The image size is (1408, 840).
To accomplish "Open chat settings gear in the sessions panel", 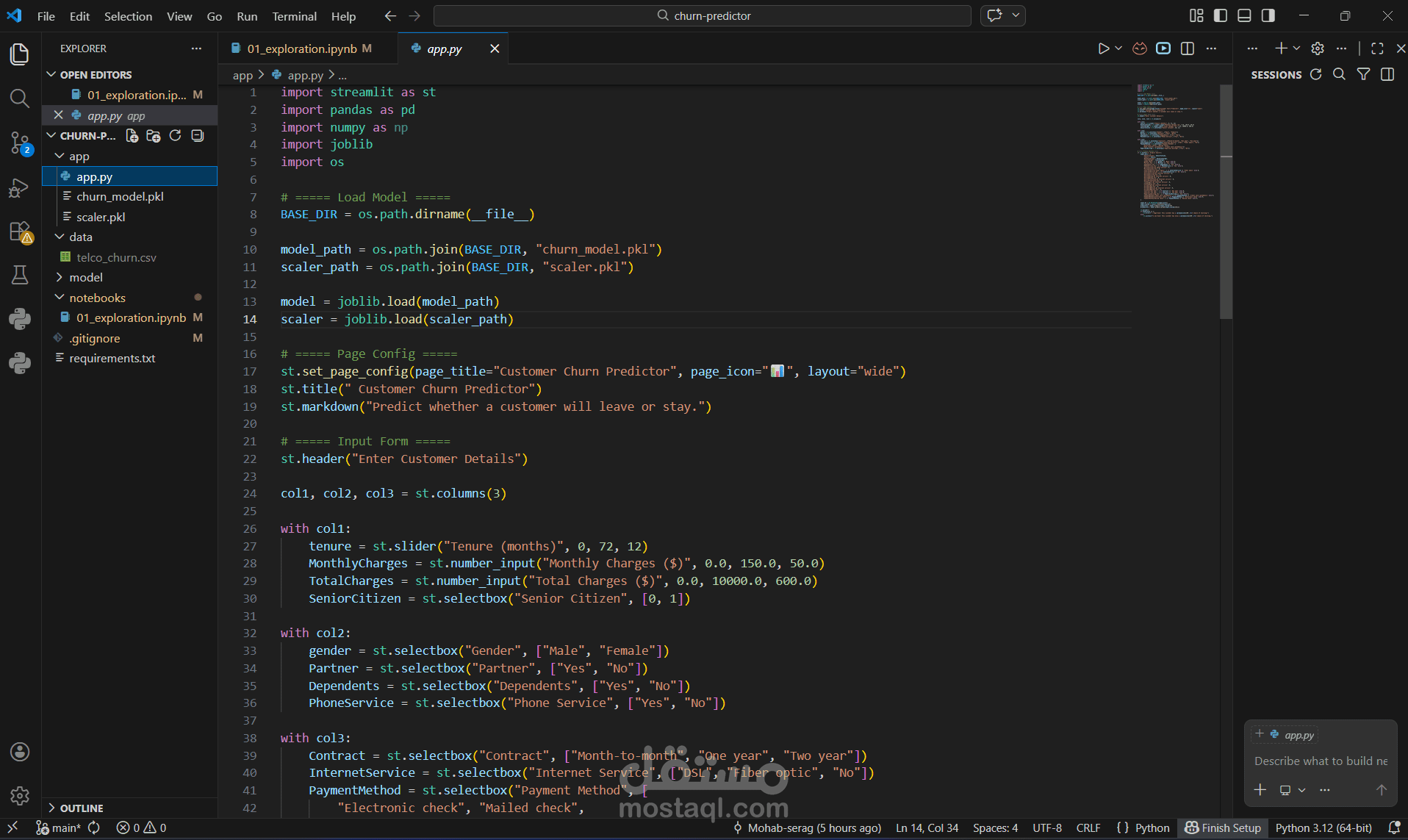I will tap(1318, 49).
